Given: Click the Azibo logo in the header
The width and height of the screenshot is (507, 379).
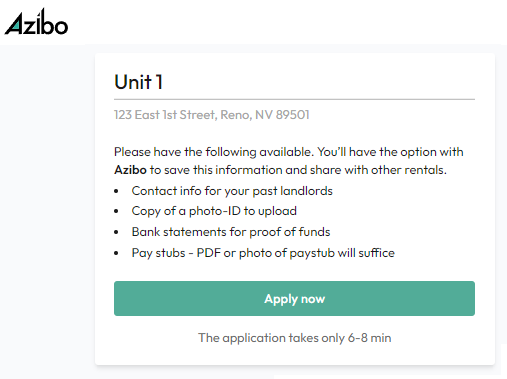Looking at the screenshot, I should click(x=36, y=22).
